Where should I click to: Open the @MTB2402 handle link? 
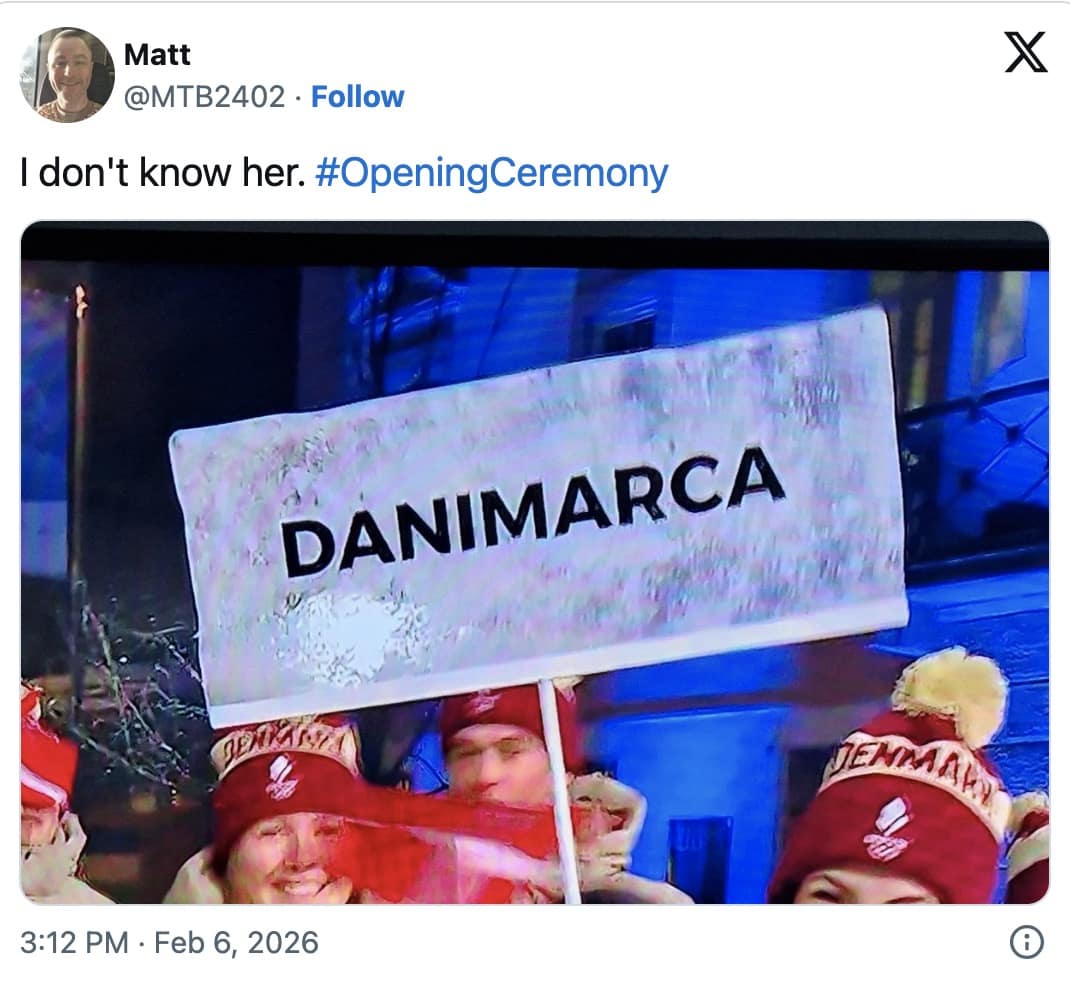pos(204,97)
